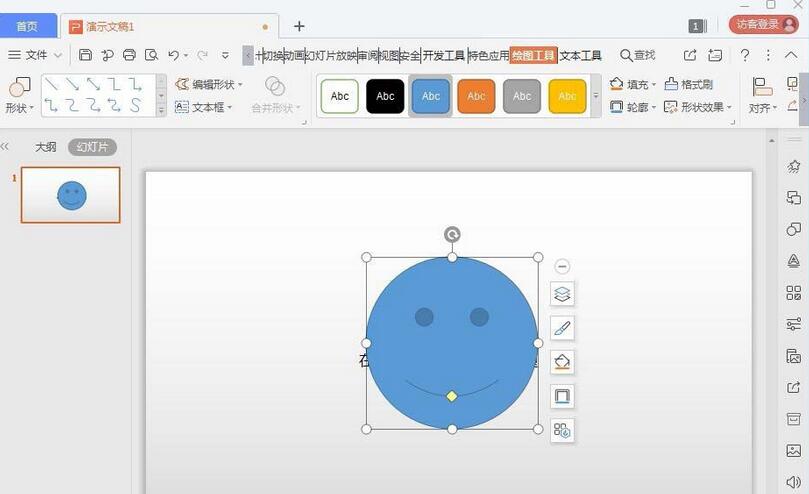809x494 pixels.
Task: Select the double arrow line shape
Action: coord(93,84)
